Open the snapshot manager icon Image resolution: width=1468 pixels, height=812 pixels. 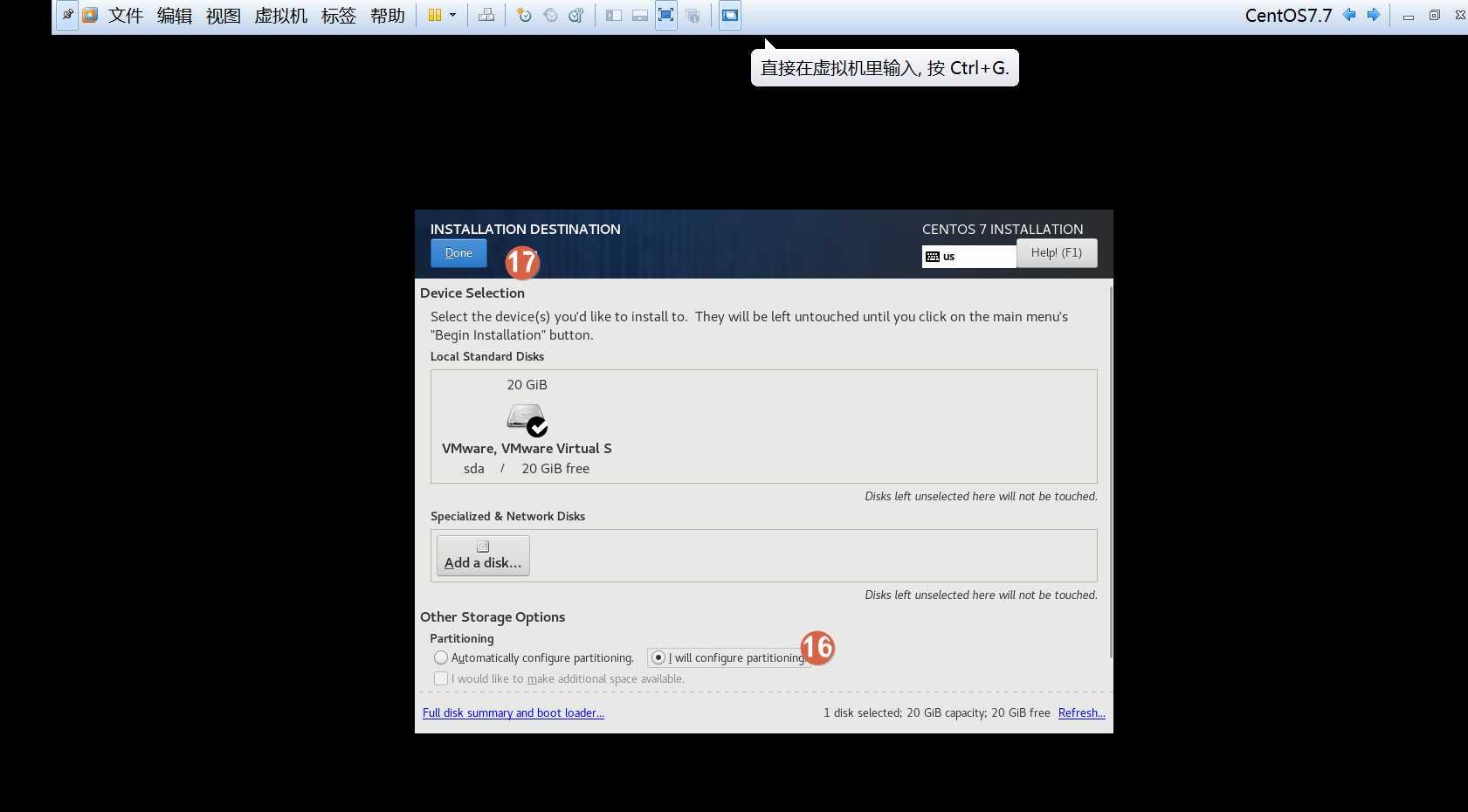click(x=576, y=15)
